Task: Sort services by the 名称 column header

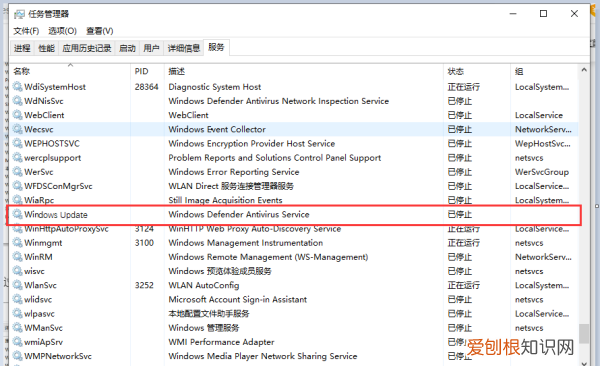Action: pyautogui.click(x=70, y=71)
